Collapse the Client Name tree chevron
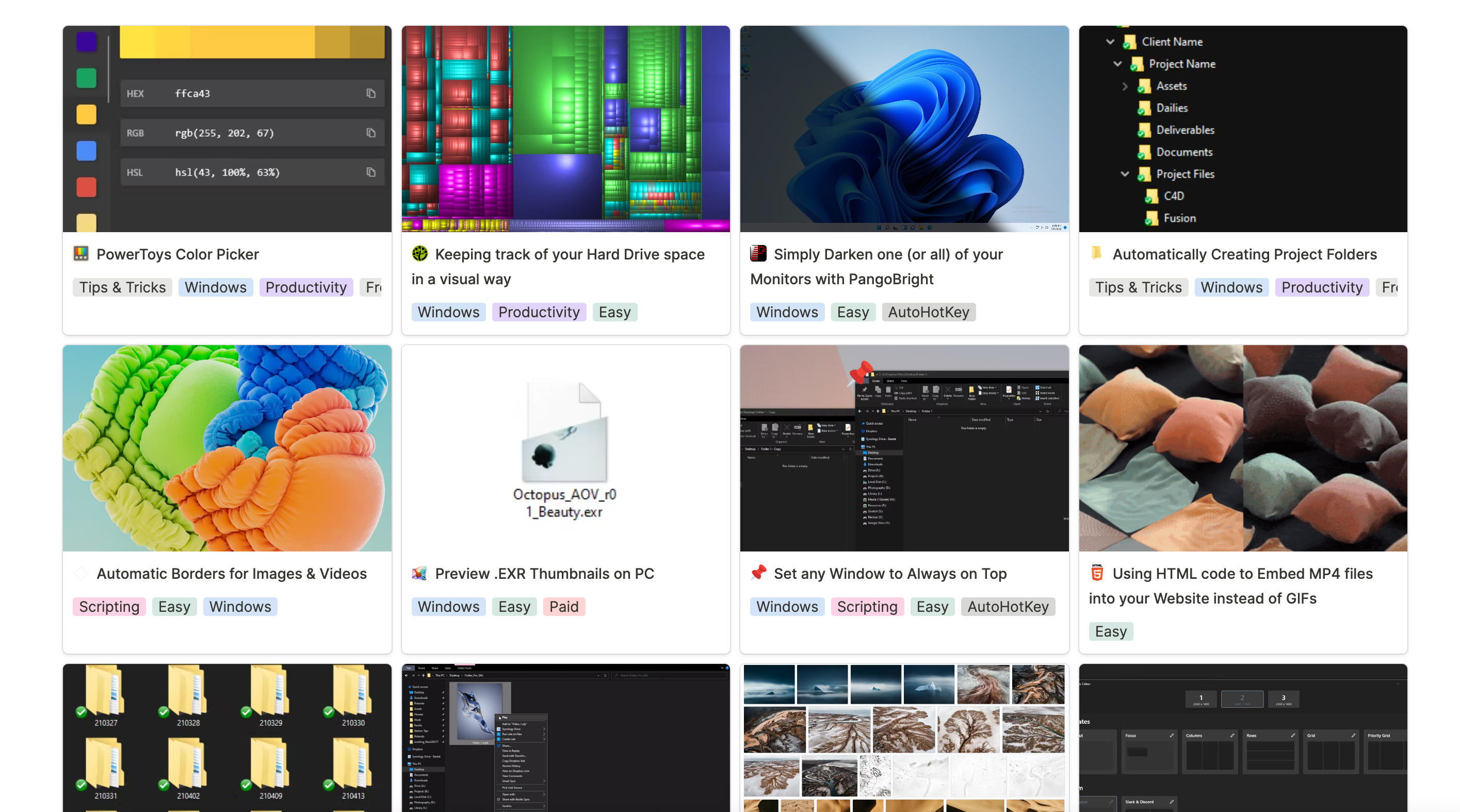The height and width of the screenshot is (812, 1460). coord(1110,41)
